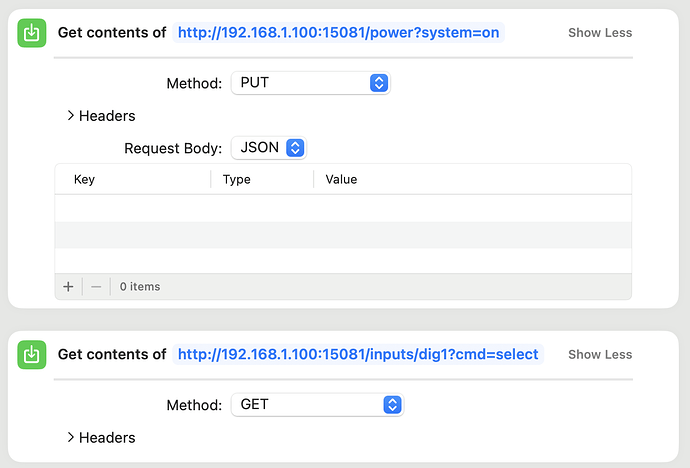Click the Key column header
Screen dimensions: 690x468
[84, 180]
